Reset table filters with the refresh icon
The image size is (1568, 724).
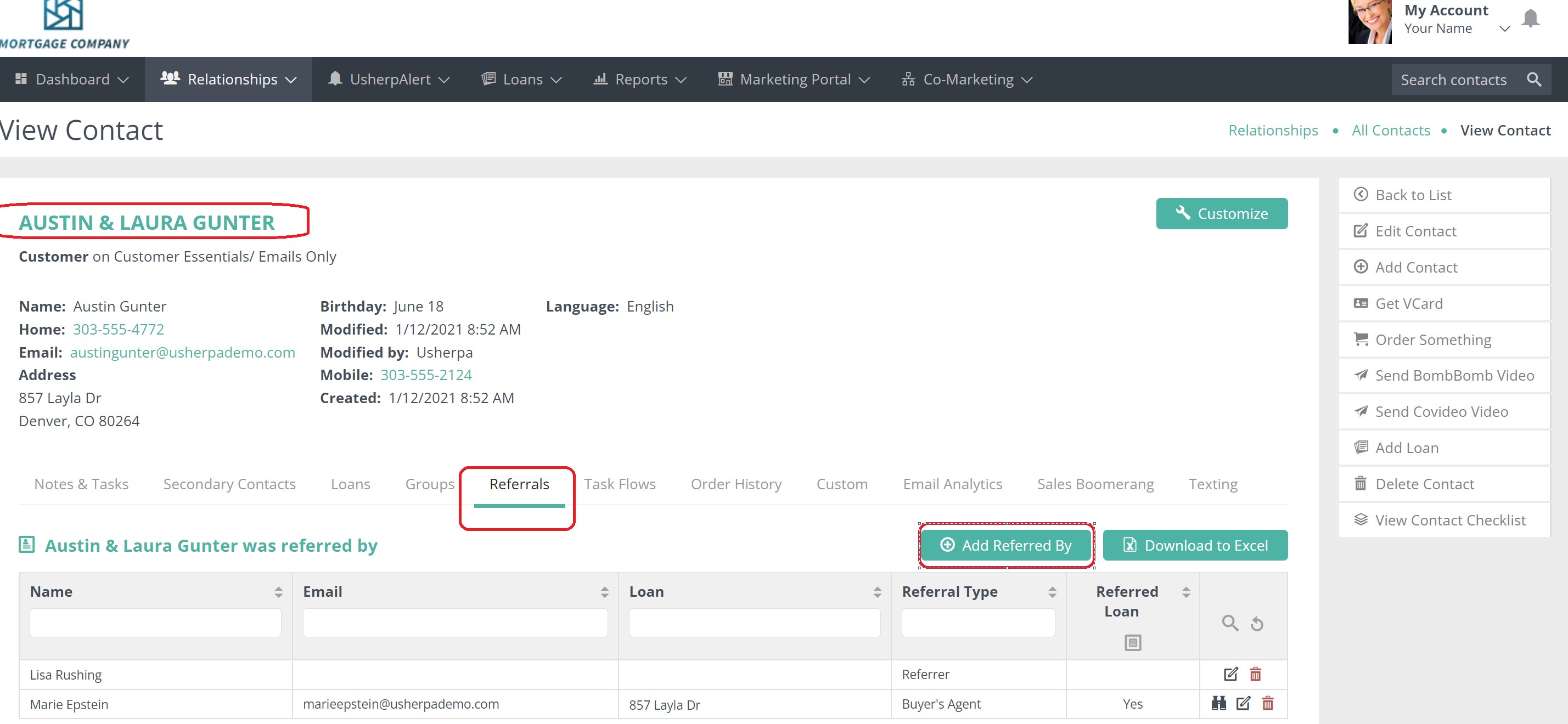tap(1257, 624)
